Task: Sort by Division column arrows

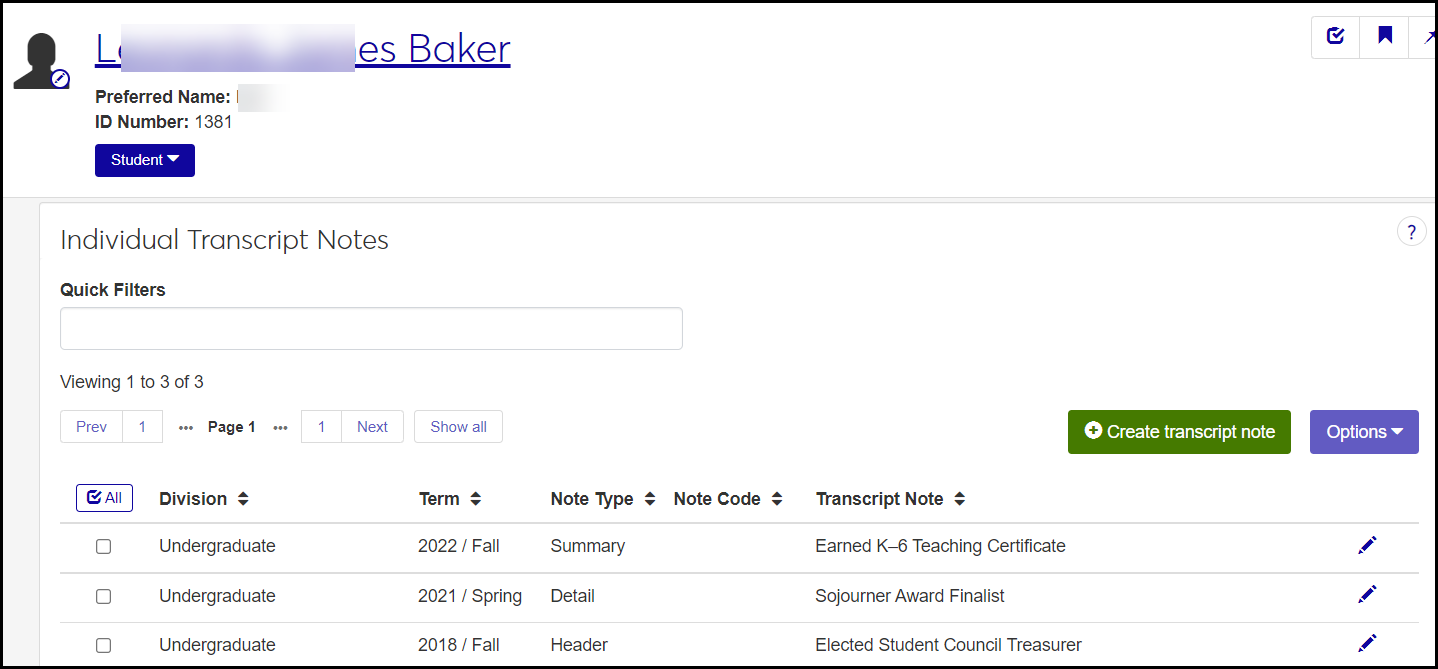Action: [243, 499]
